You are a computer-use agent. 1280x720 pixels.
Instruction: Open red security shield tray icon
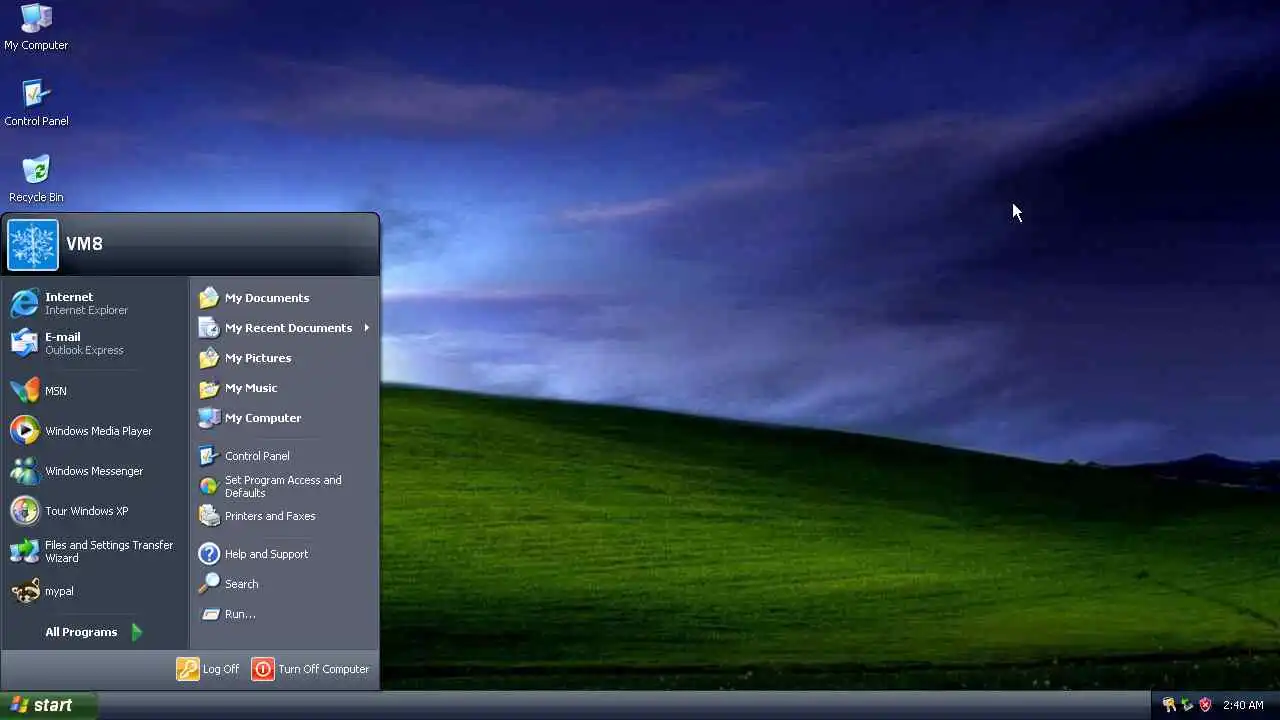click(x=1205, y=705)
